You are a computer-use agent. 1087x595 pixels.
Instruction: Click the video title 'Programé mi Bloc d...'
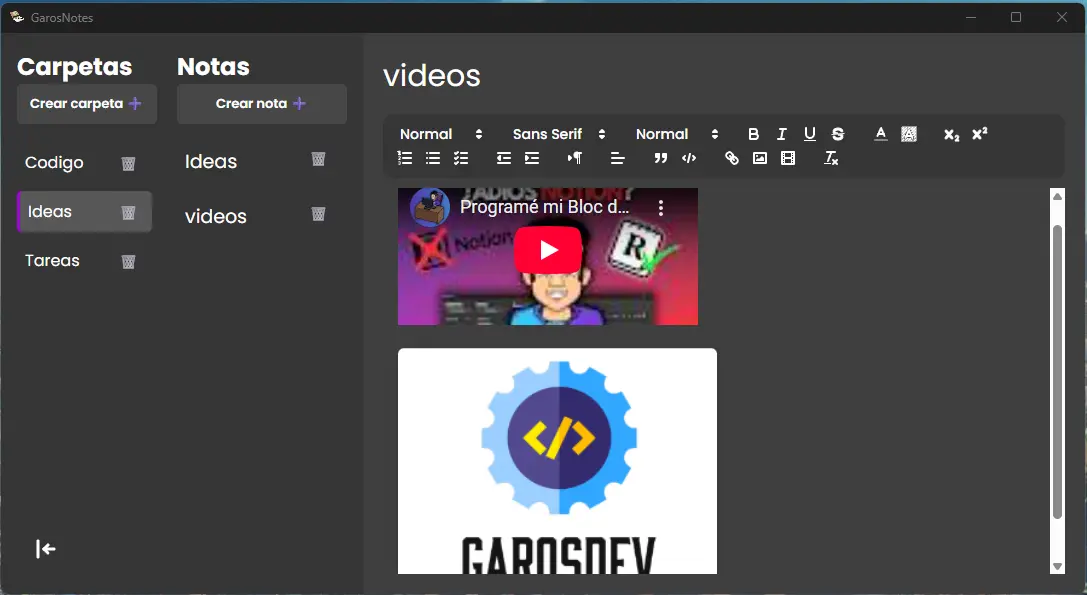(x=544, y=207)
